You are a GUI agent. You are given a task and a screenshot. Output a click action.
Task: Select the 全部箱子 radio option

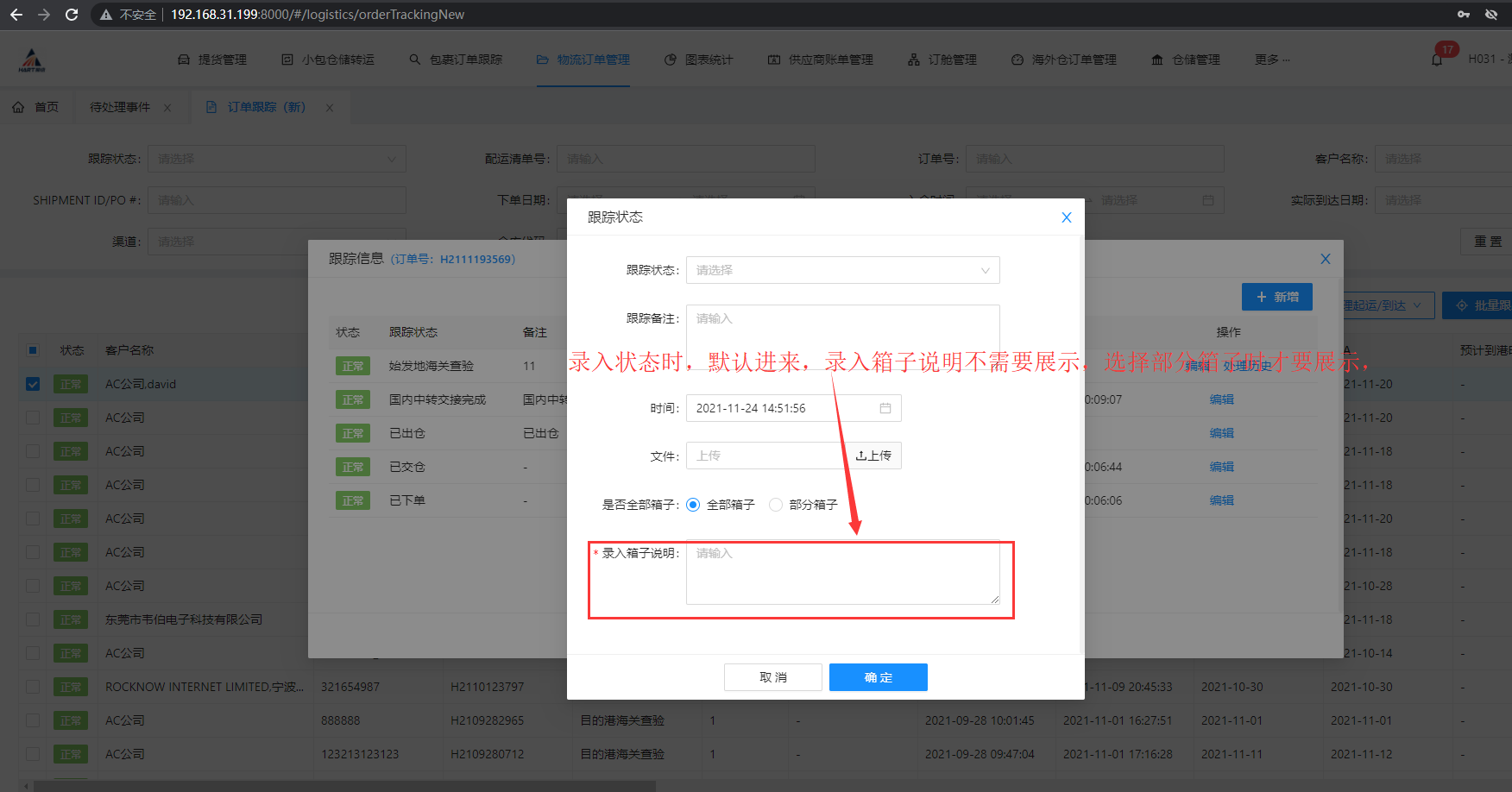pos(693,505)
